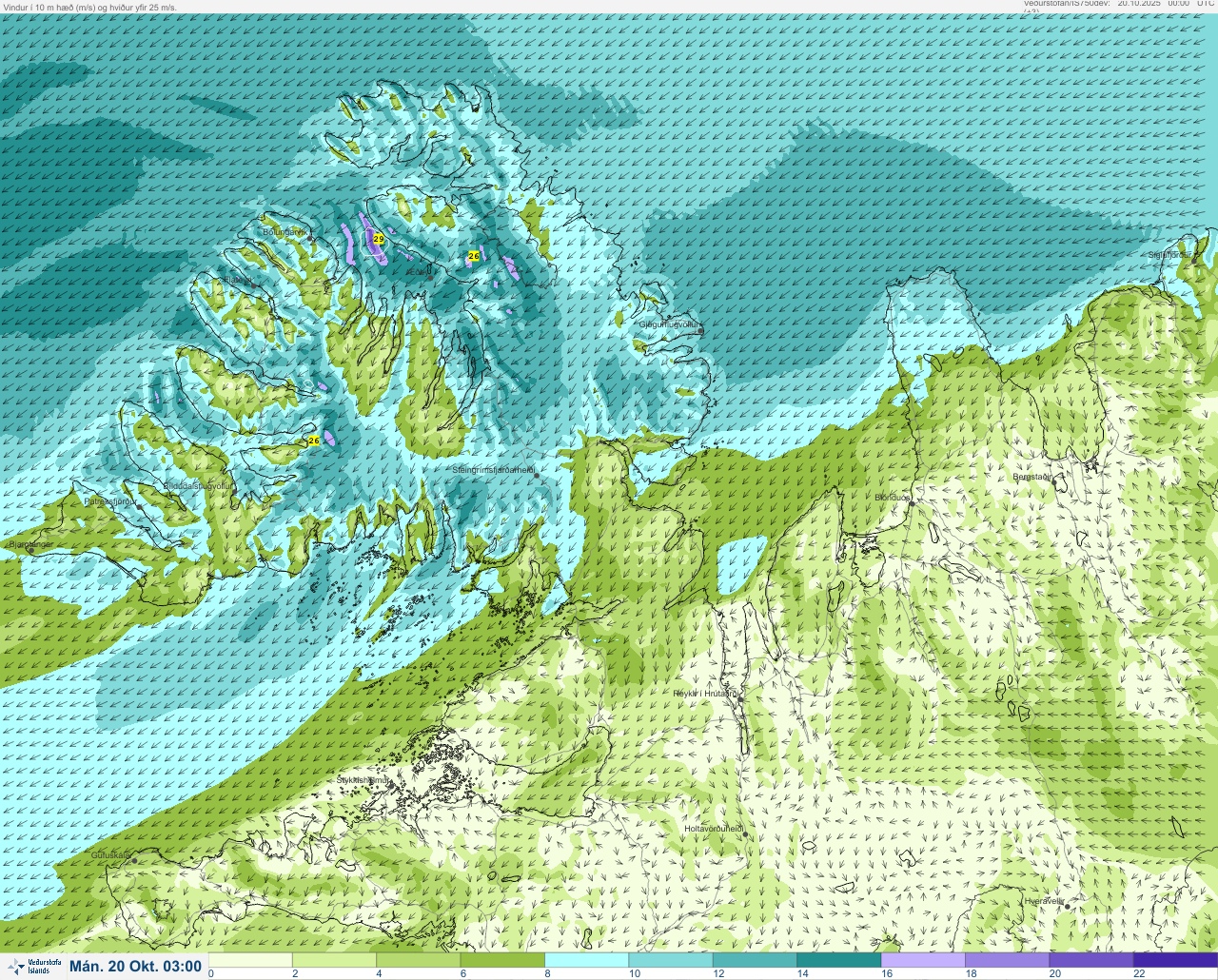Select the Gufuskálar station dot
This screenshot has width=1218, height=980.
pyautogui.click(x=134, y=860)
